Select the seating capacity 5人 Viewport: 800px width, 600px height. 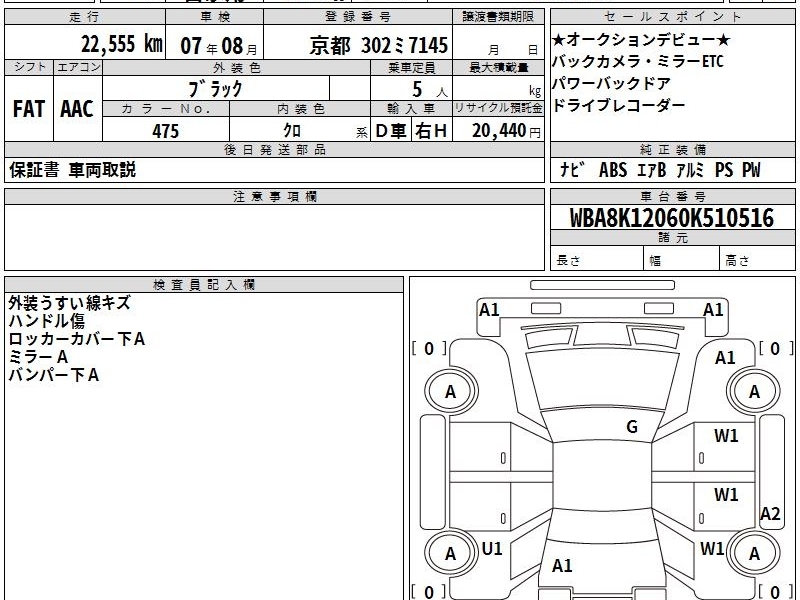coord(430,90)
